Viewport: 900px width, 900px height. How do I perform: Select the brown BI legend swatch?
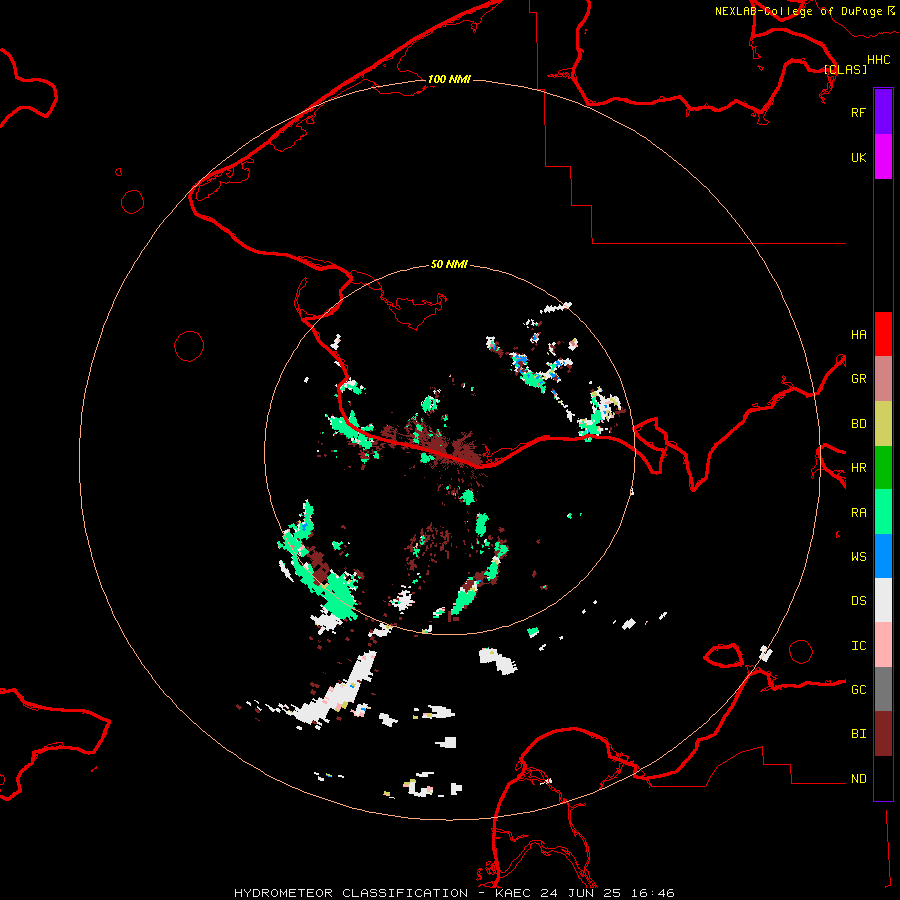[883, 734]
